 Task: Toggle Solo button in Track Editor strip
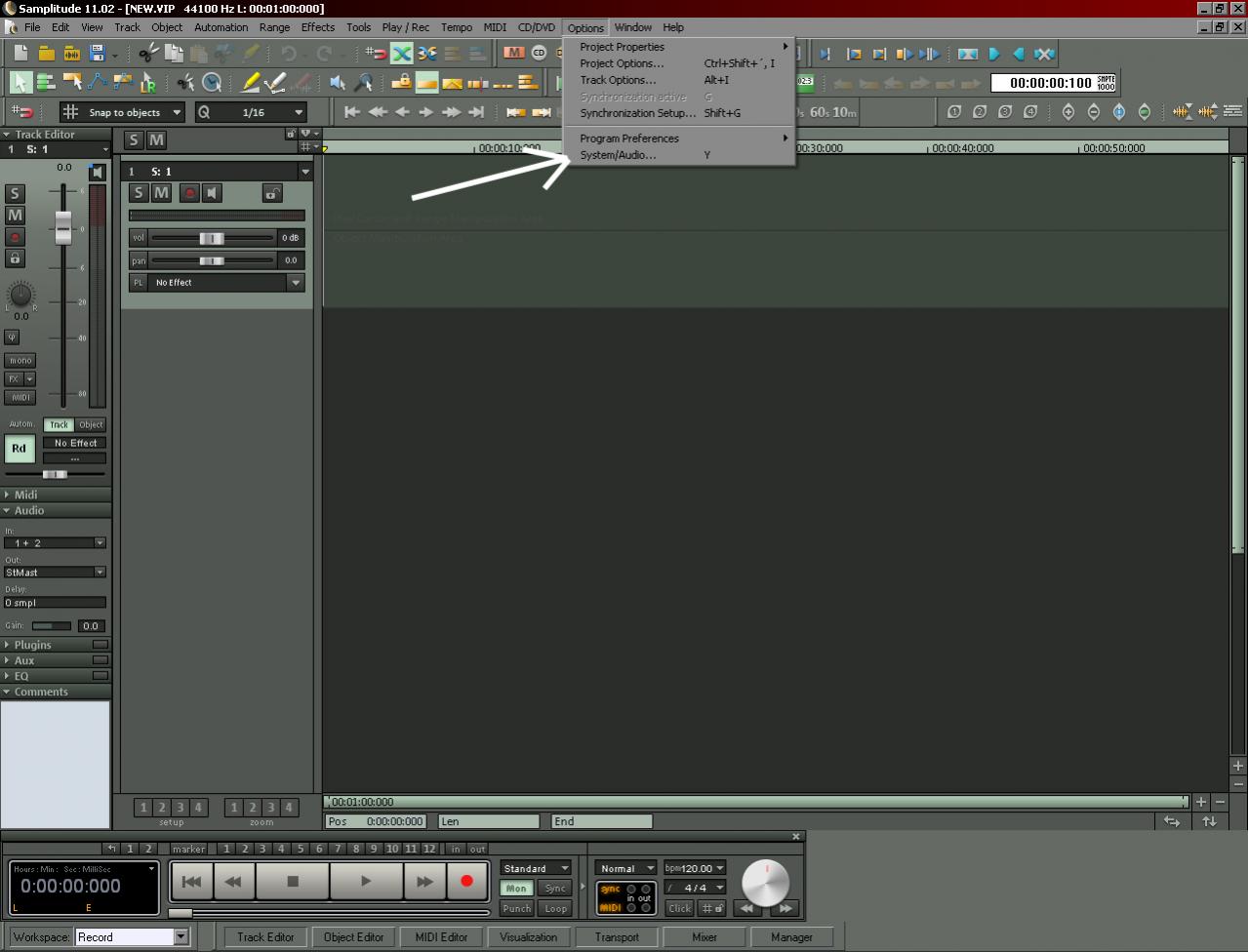click(x=15, y=193)
